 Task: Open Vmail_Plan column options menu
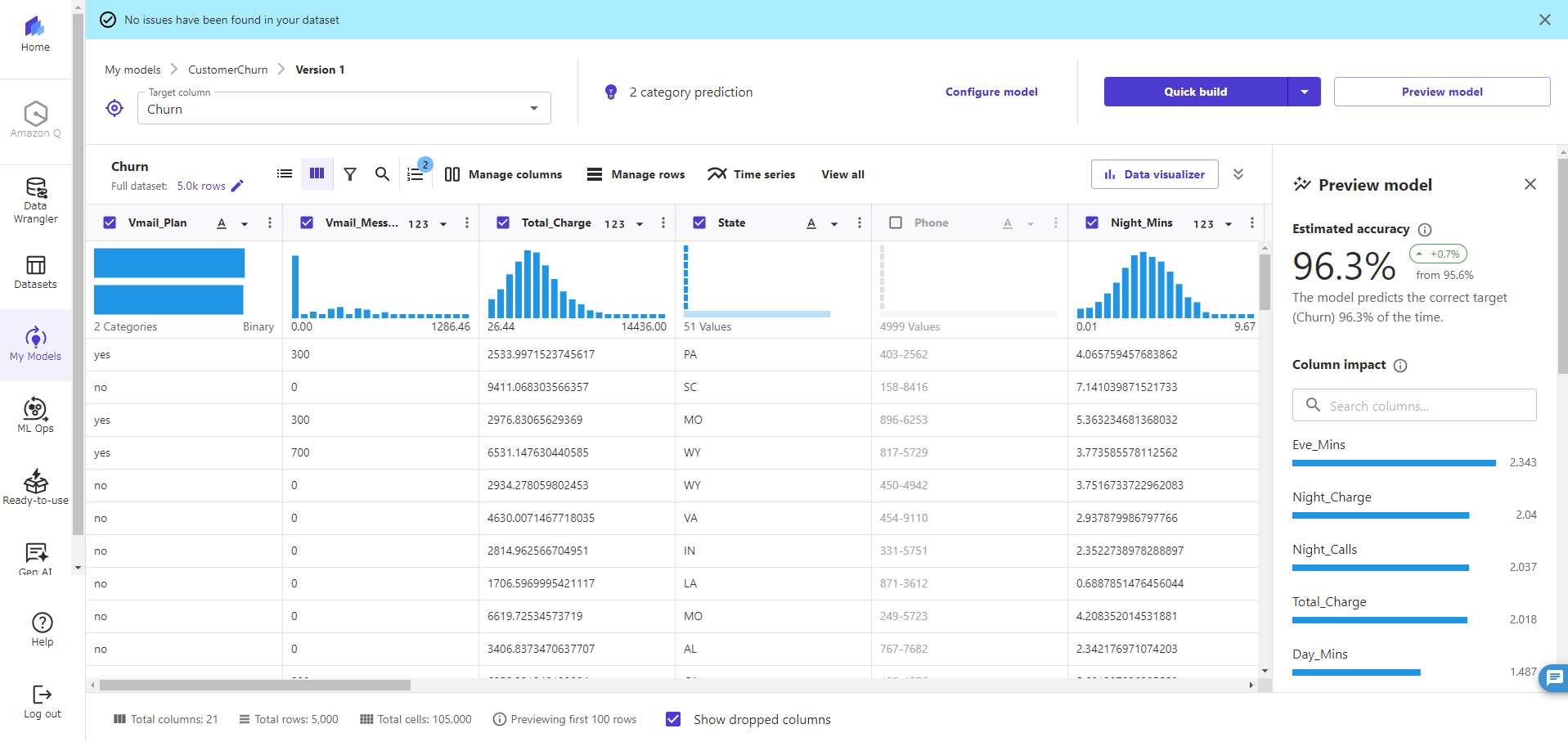pos(270,223)
